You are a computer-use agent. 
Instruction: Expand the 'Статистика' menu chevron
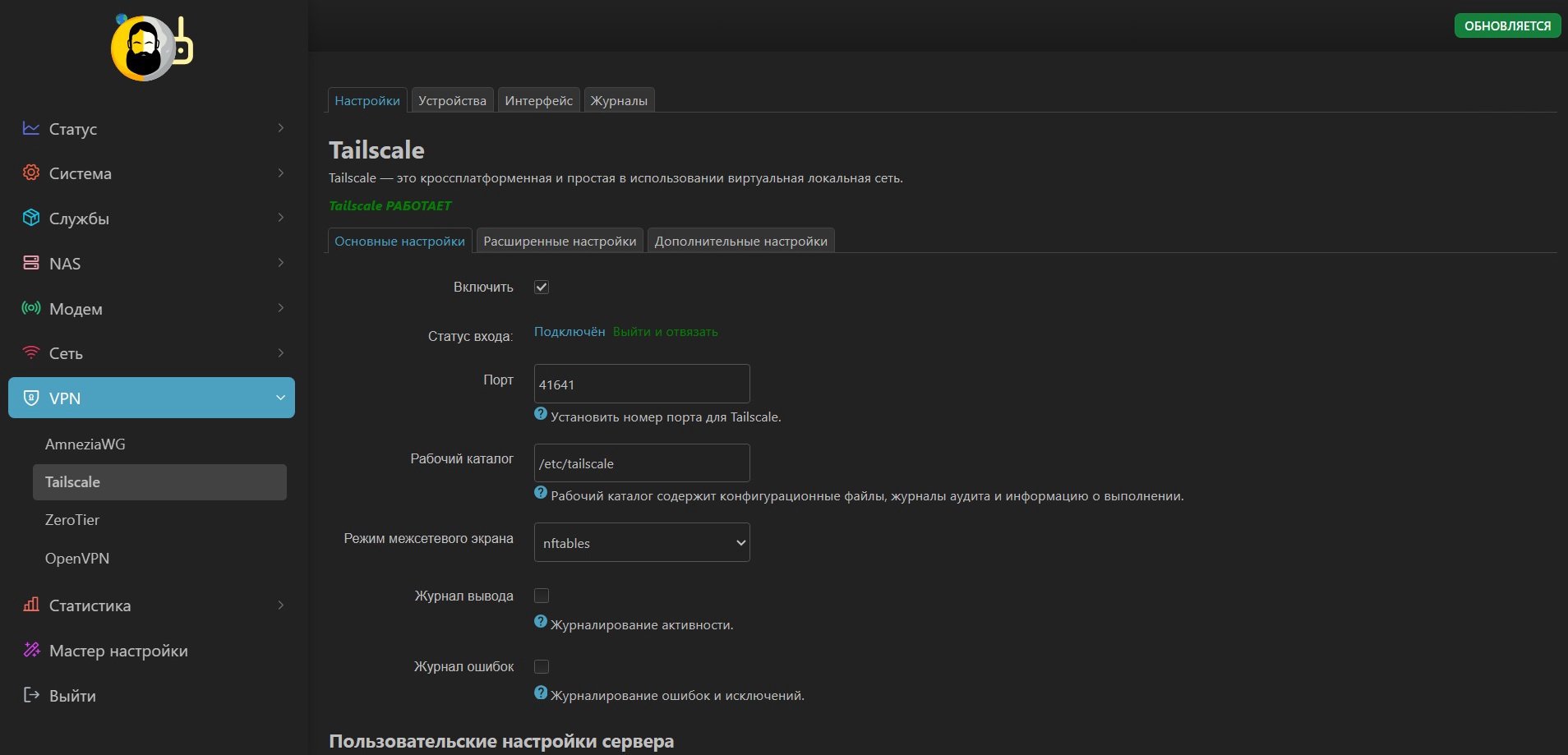click(281, 605)
